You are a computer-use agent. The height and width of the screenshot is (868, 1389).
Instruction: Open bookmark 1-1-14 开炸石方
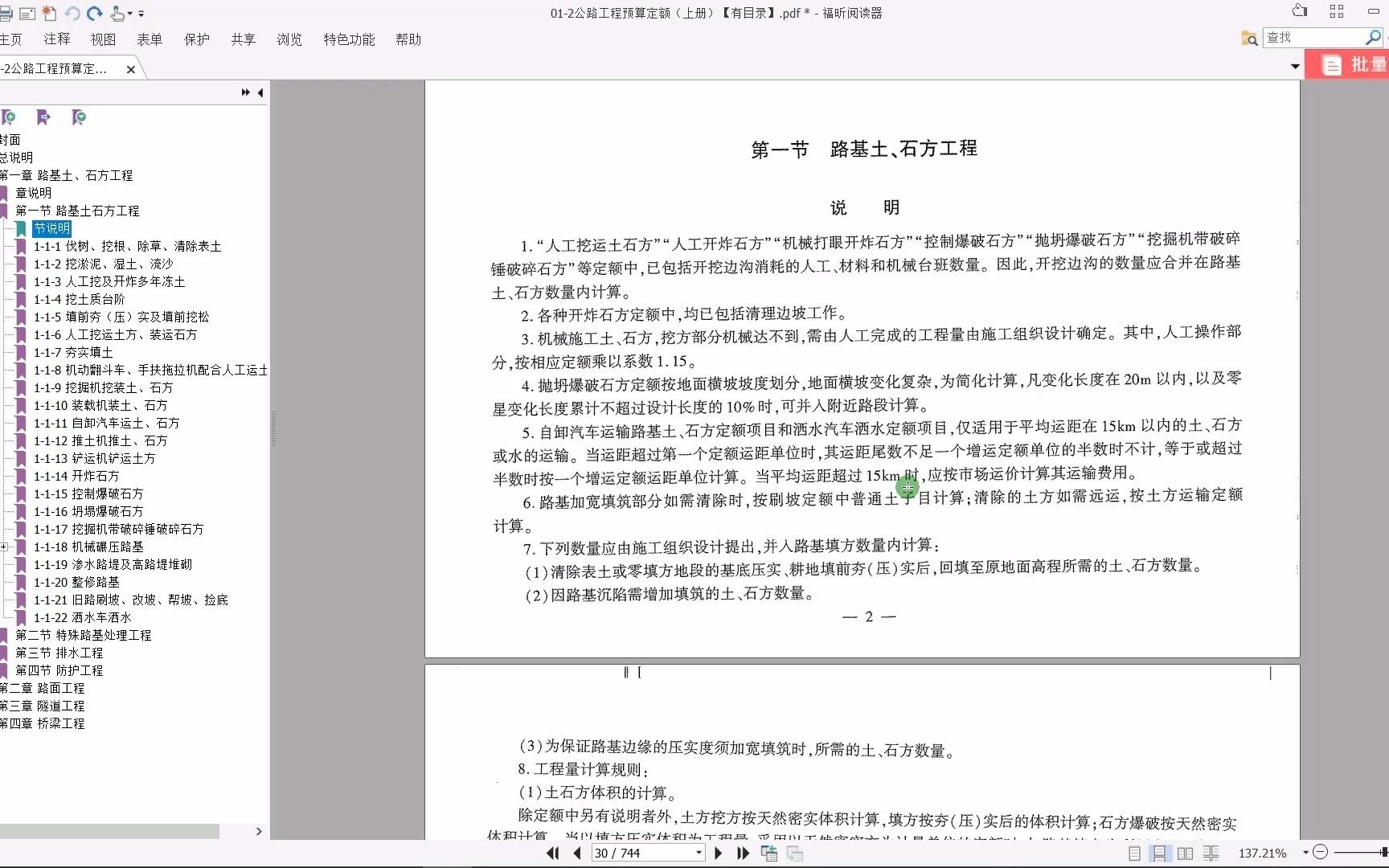tap(76, 476)
